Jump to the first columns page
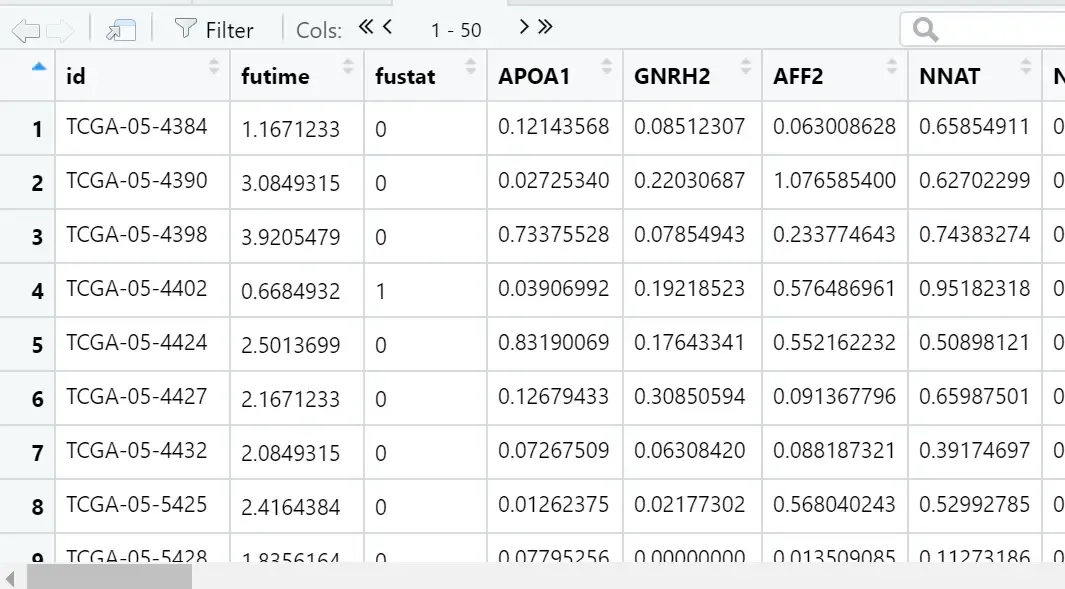 point(366,28)
